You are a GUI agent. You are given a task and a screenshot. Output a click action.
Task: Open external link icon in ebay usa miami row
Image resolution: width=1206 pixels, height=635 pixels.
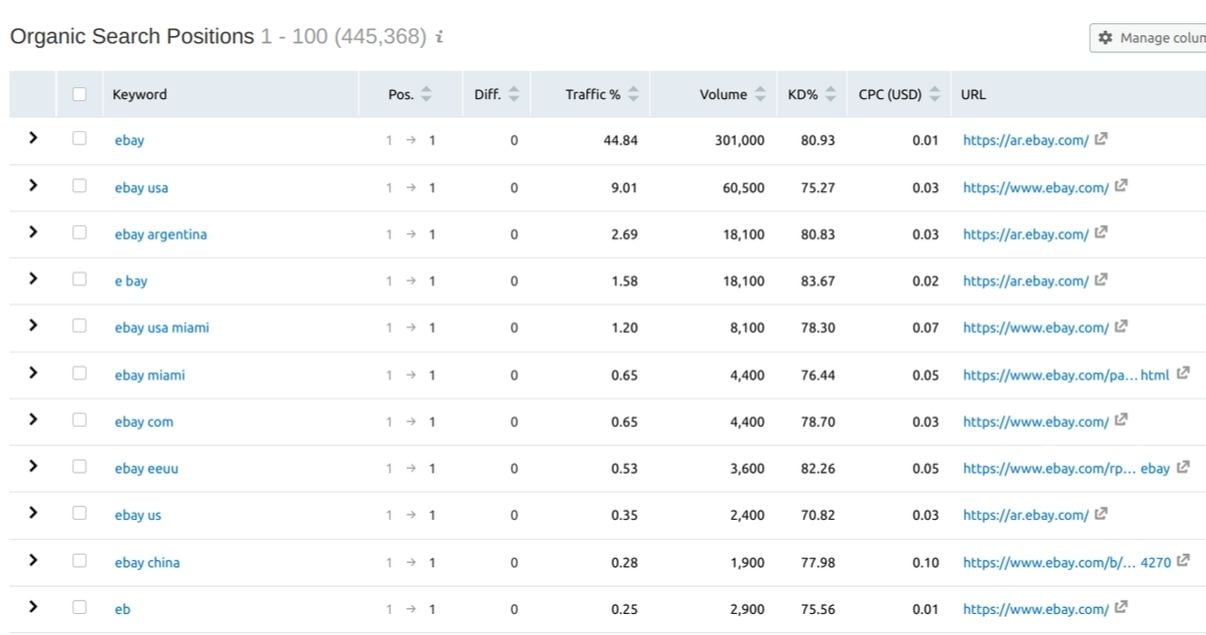1121,326
